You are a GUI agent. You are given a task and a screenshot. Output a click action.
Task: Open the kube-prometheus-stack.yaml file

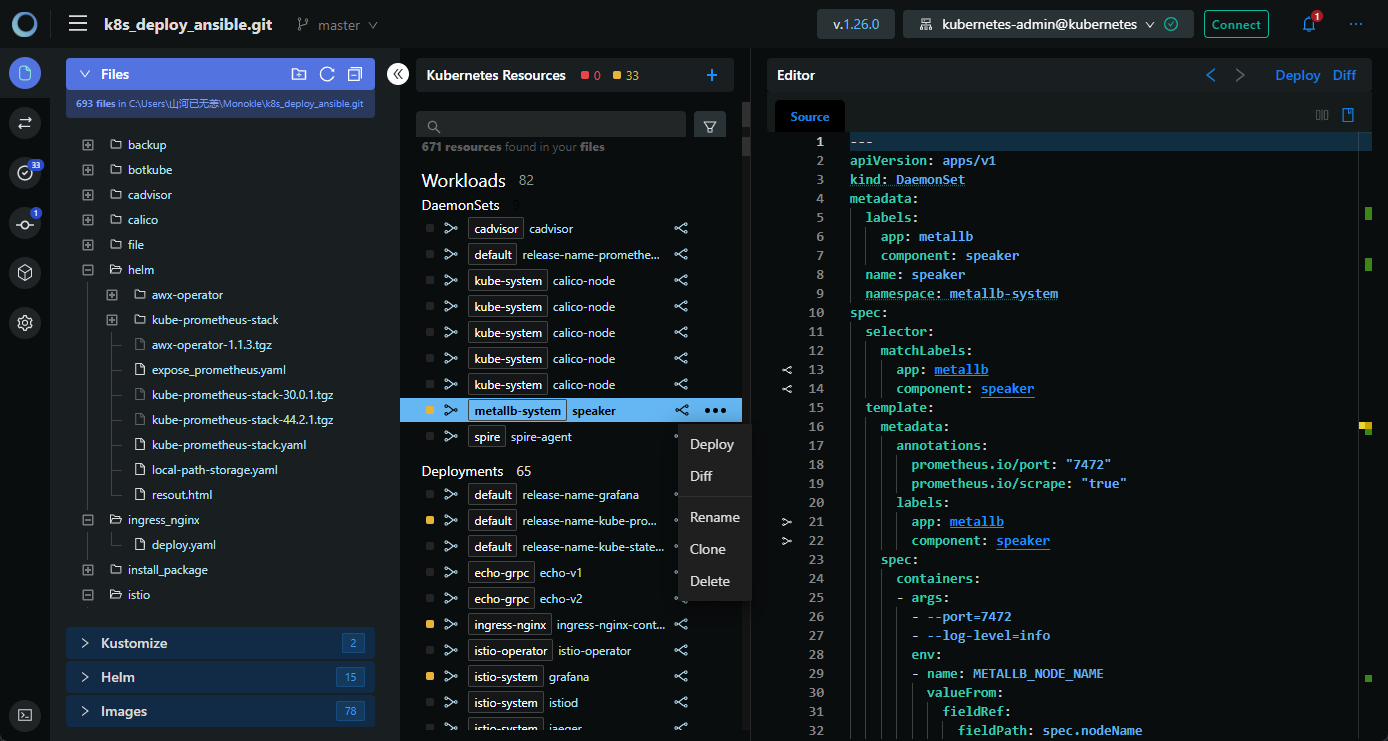click(x=229, y=445)
